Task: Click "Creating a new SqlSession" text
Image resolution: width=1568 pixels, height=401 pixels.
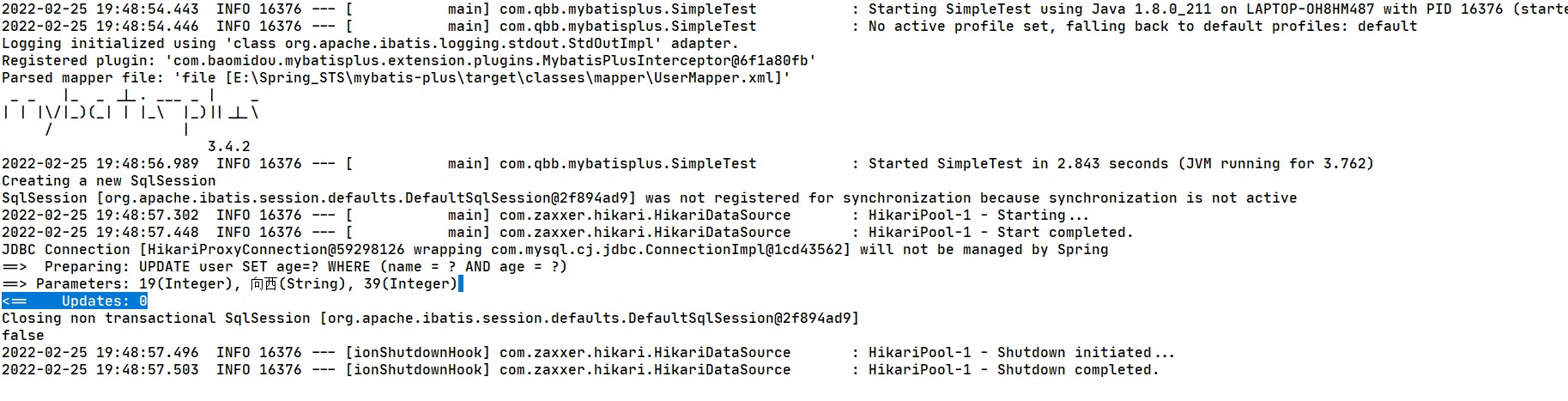Action: tap(109, 181)
